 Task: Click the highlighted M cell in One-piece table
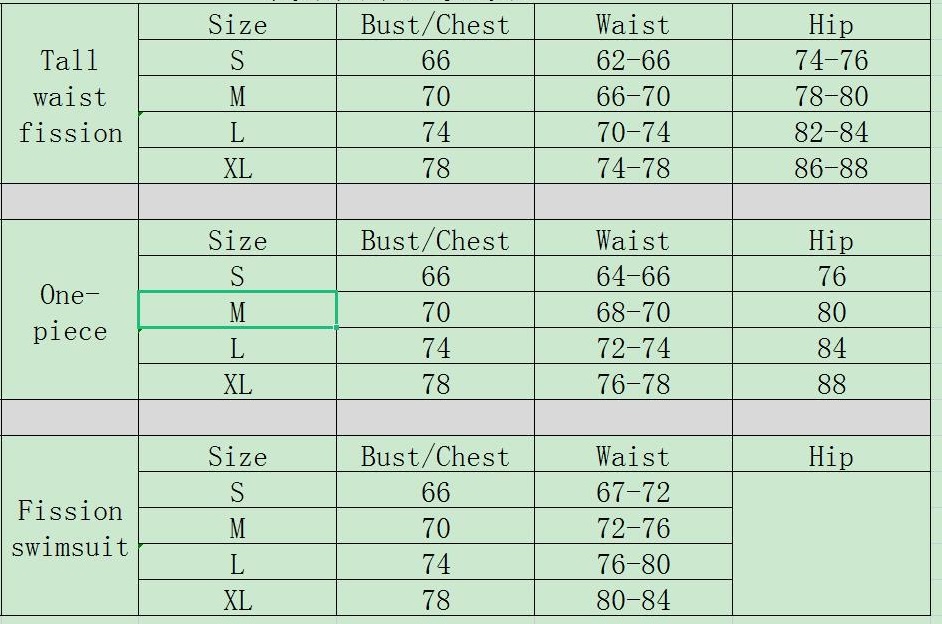pyautogui.click(x=237, y=312)
